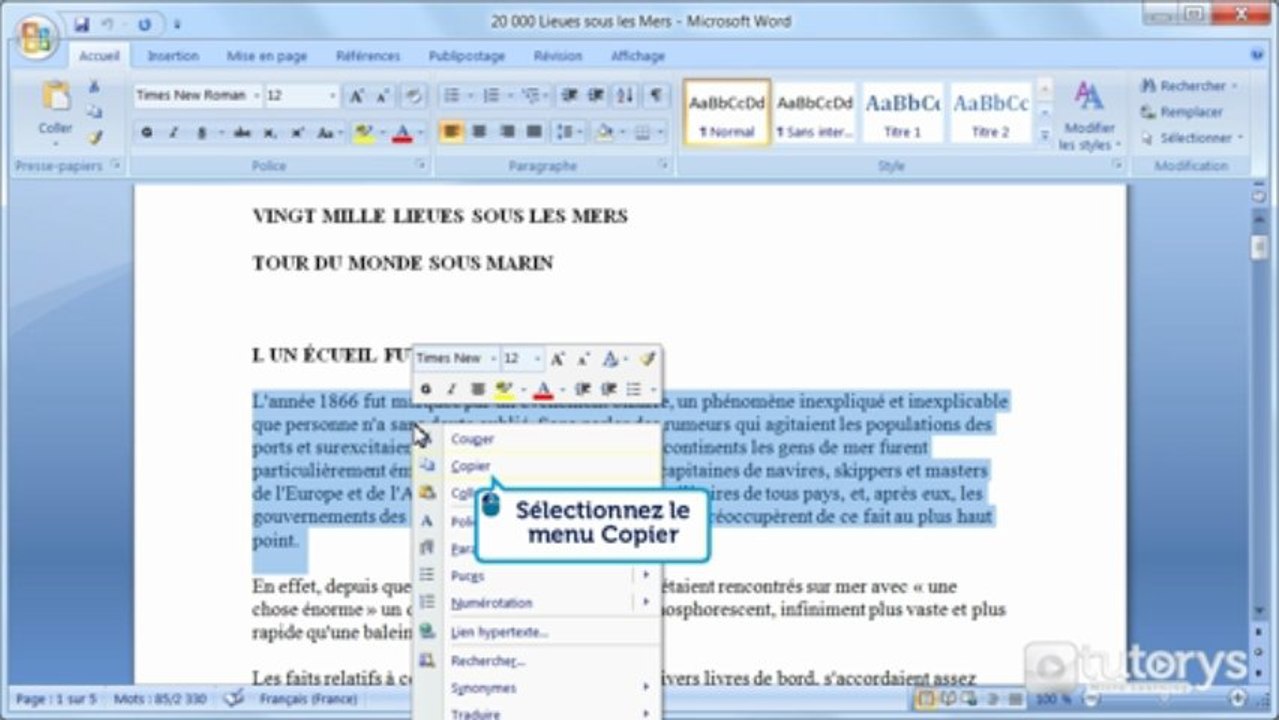1279x720 pixels.
Task: Click the Clear Formatting icon in ribbon
Action: (413, 96)
